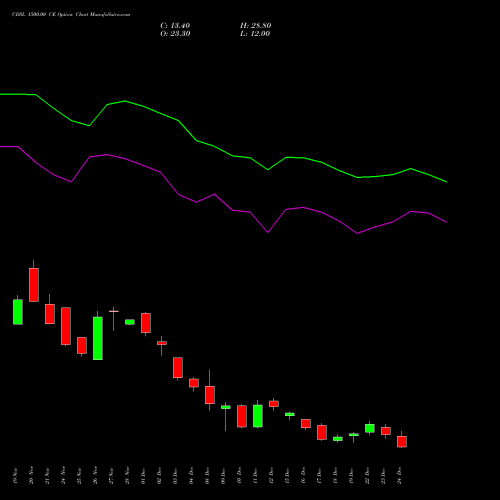This screenshot has height=500, width=500.
Task: Click the 17 Dec date axis label
Action: (x=319, y=476)
